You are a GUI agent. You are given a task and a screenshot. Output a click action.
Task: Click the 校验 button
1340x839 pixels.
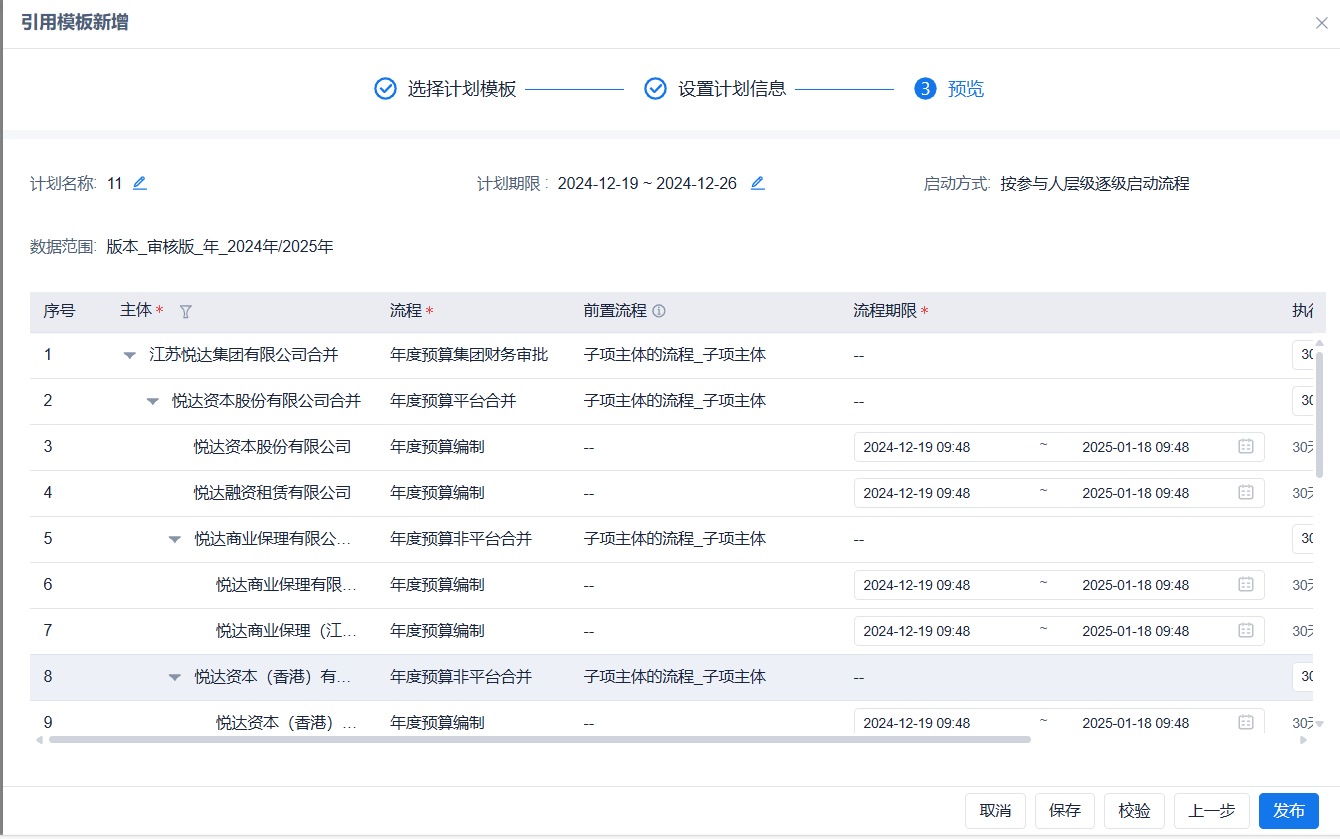click(x=1134, y=811)
